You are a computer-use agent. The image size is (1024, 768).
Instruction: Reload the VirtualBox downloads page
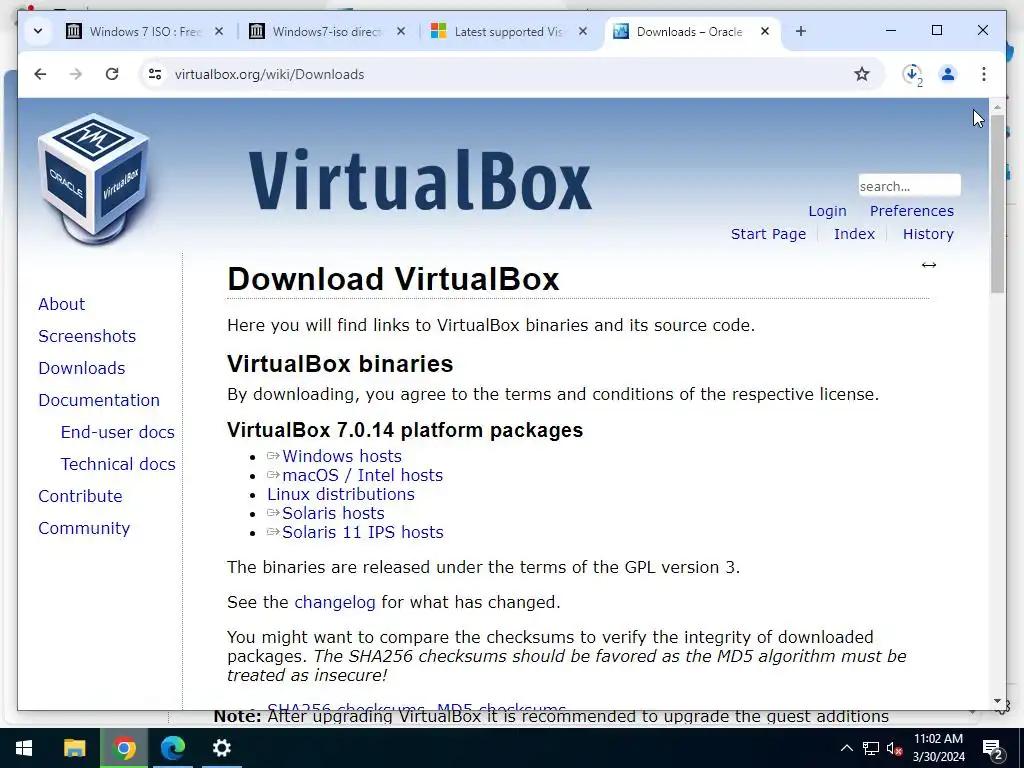pyautogui.click(x=112, y=74)
